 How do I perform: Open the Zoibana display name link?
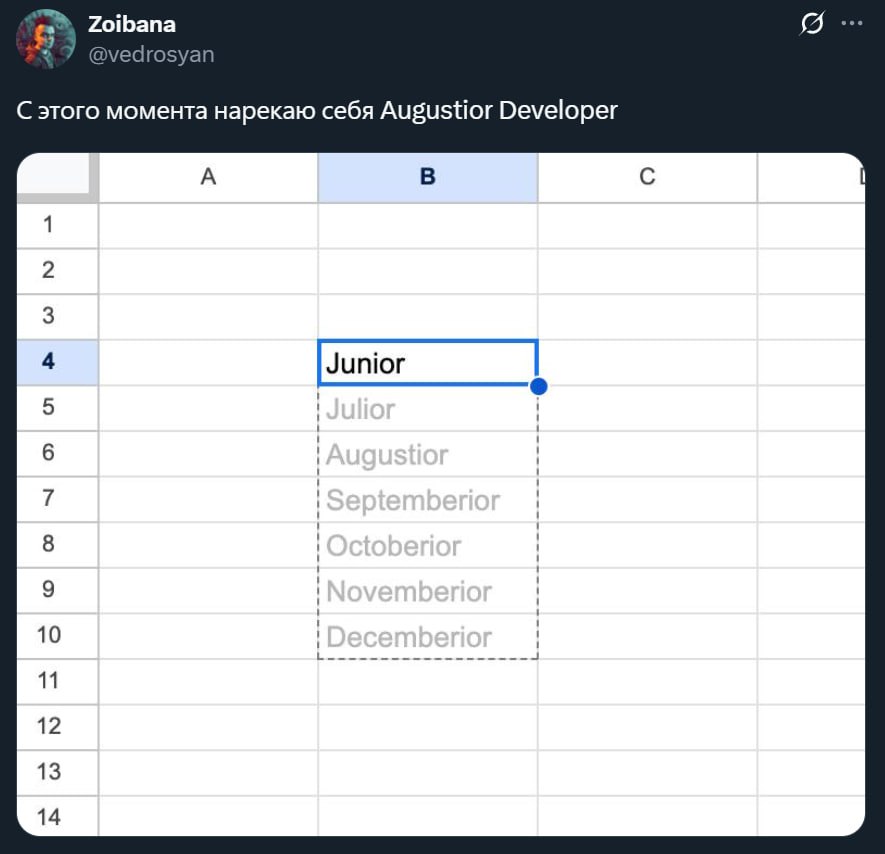(x=132, y=24)
